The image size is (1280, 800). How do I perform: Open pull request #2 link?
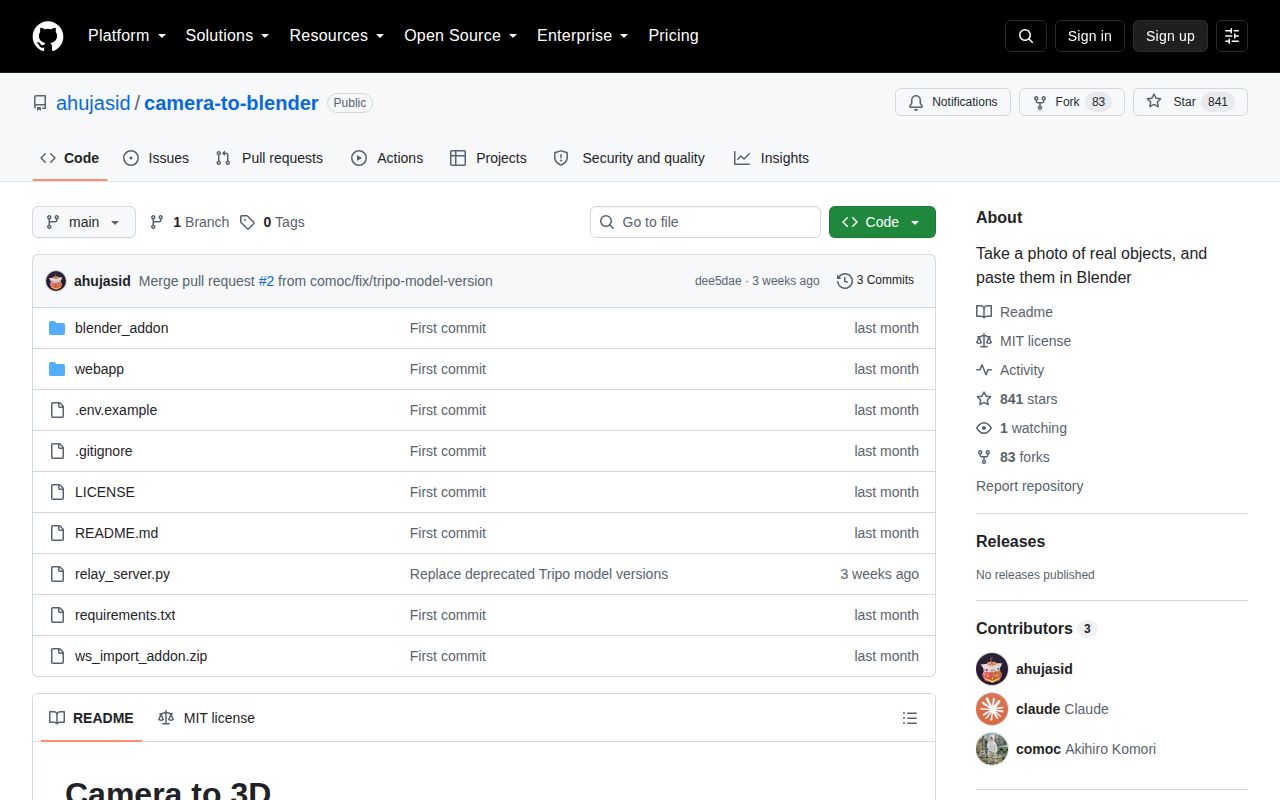click(266, 281)
